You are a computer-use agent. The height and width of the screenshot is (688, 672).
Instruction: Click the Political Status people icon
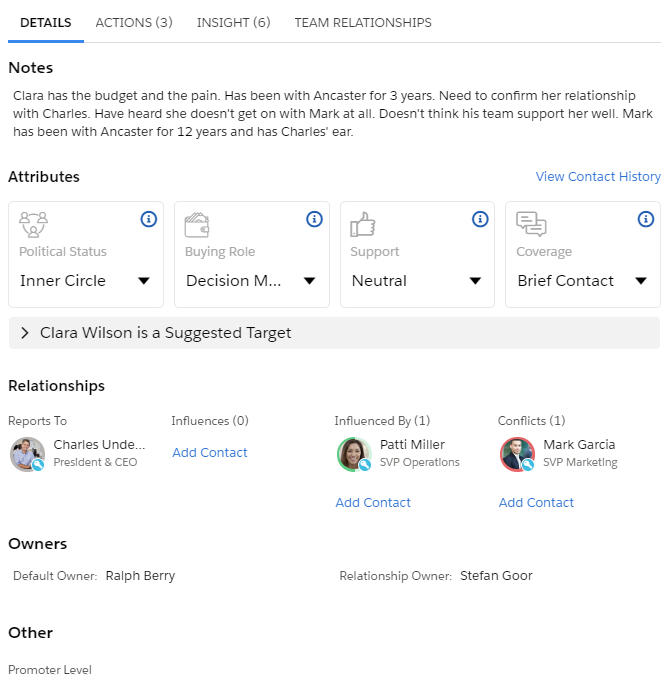click(33, 224)
